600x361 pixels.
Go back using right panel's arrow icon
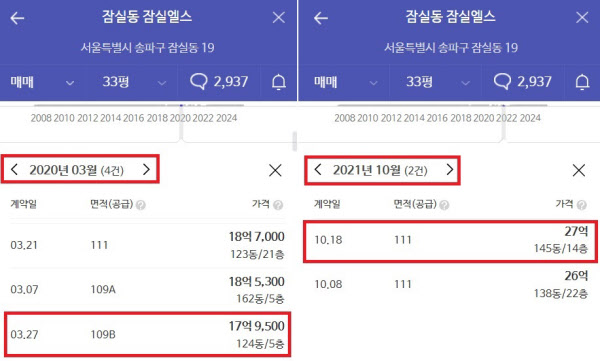(x=321, y=18)
